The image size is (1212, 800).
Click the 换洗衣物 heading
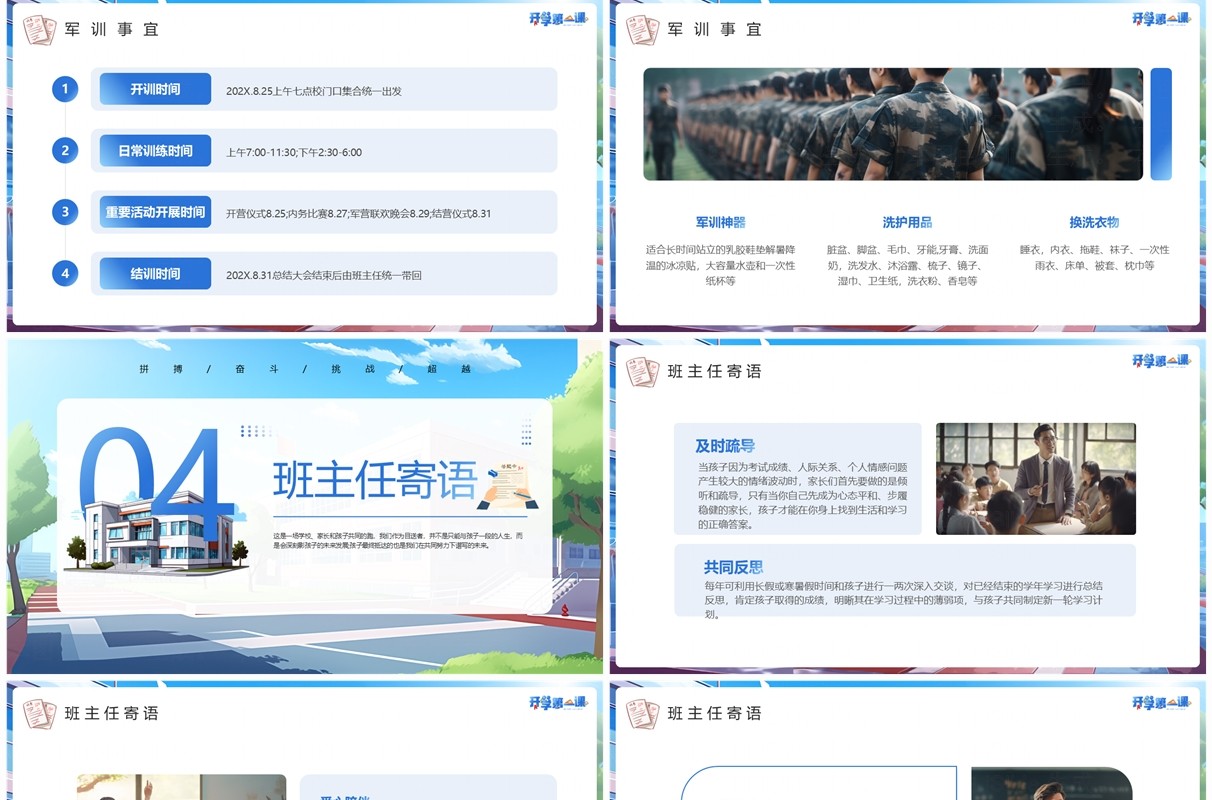click(1094, 222)
